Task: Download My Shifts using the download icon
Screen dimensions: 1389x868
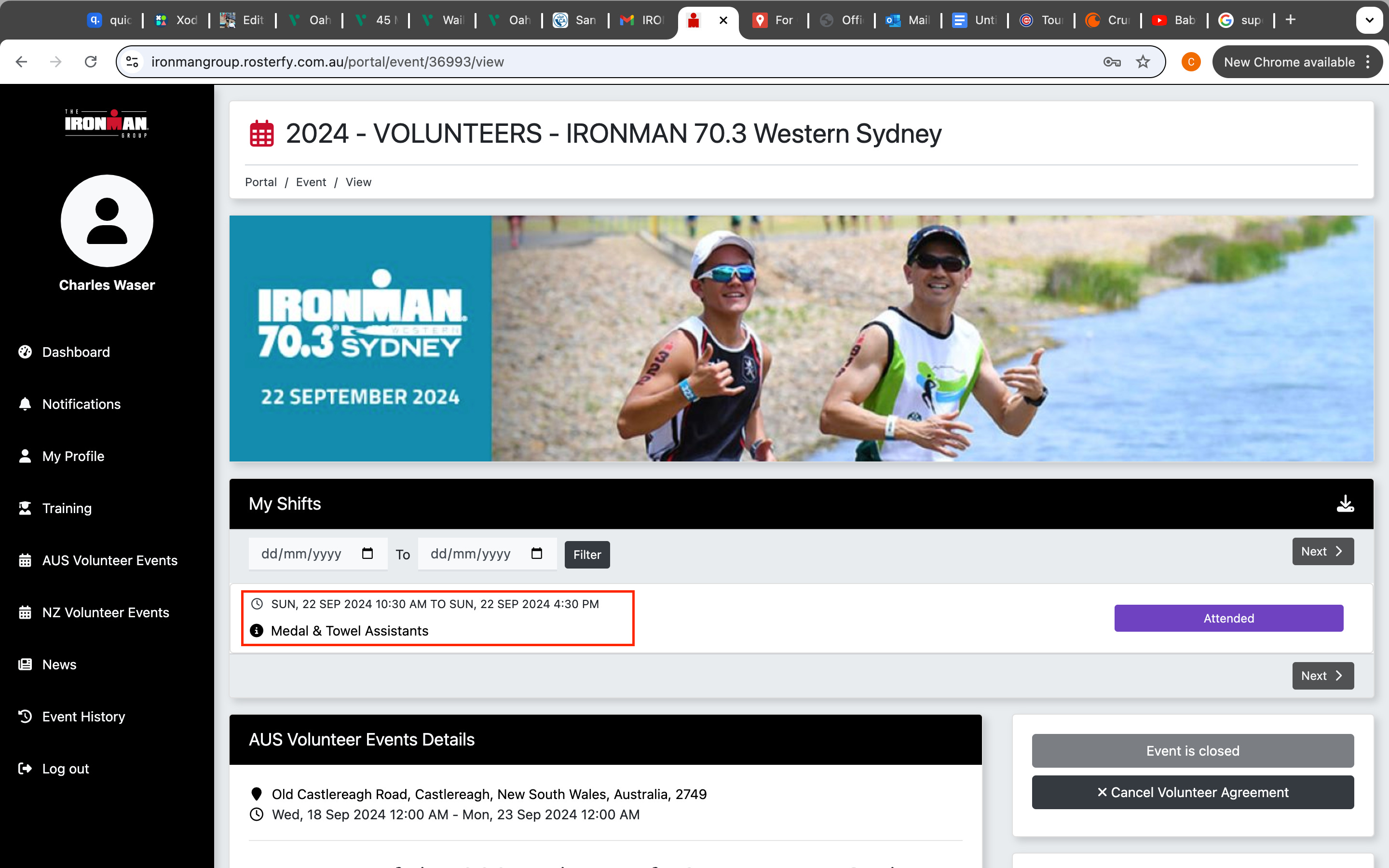Action: click(1345, 503)
